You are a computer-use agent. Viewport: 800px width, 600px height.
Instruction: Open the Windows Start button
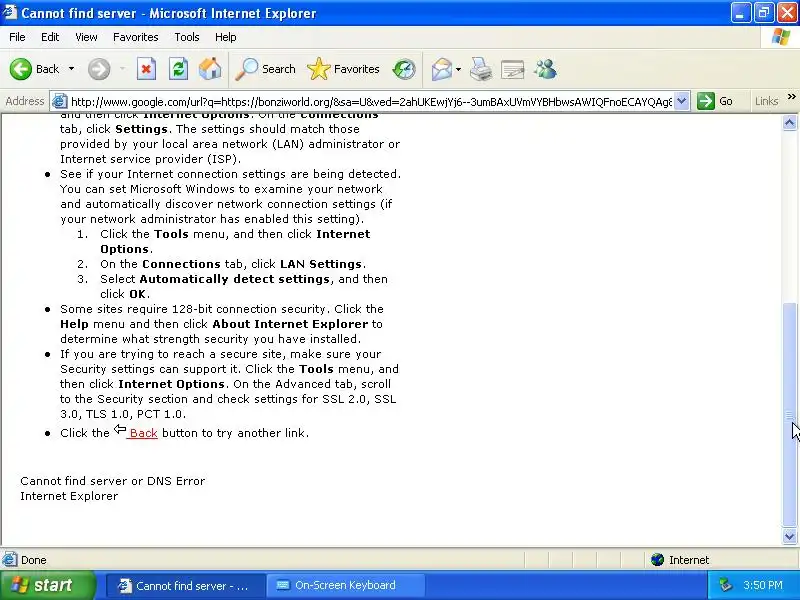(48, 585)
